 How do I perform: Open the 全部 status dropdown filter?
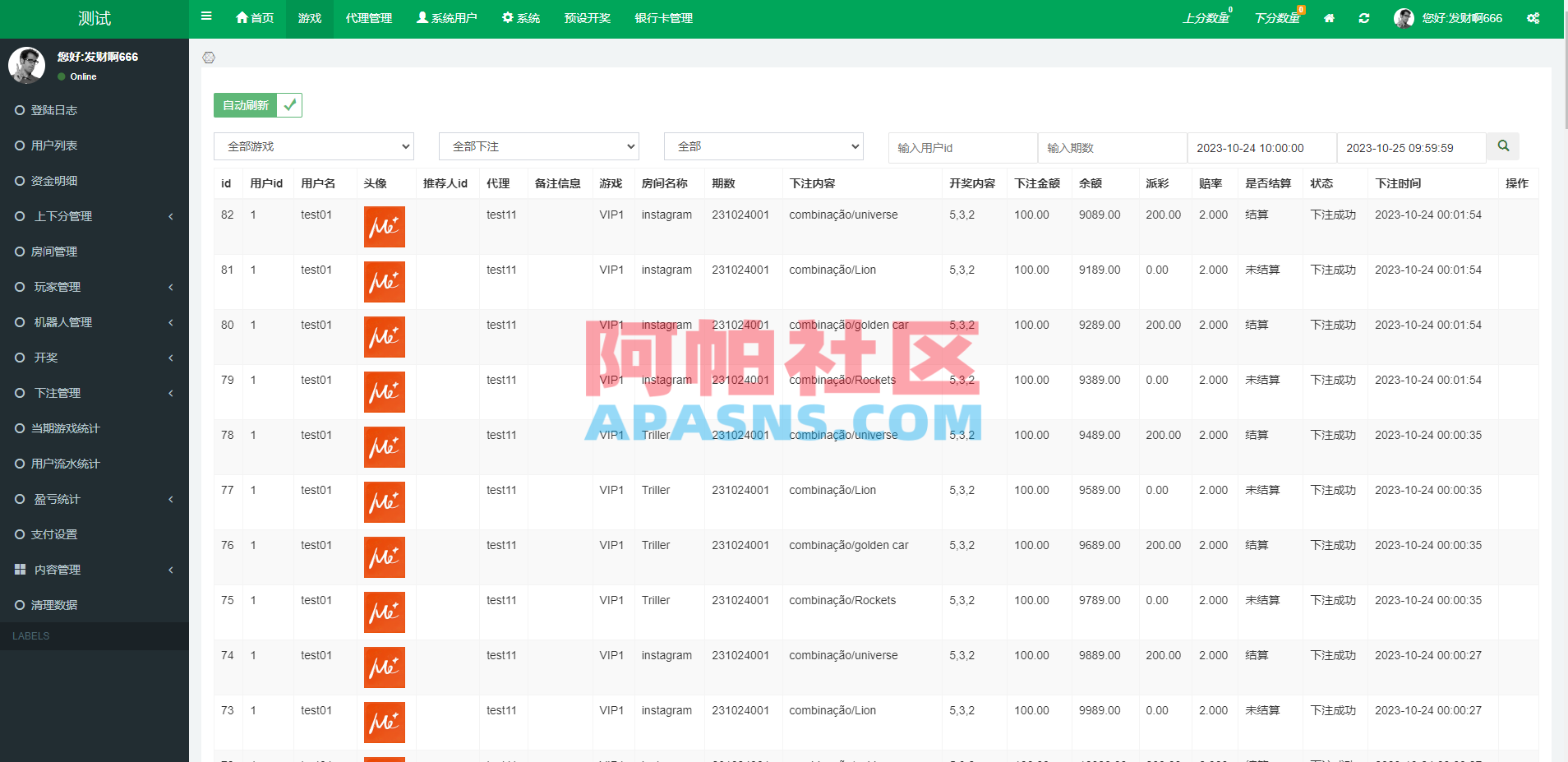pos(763,145)
